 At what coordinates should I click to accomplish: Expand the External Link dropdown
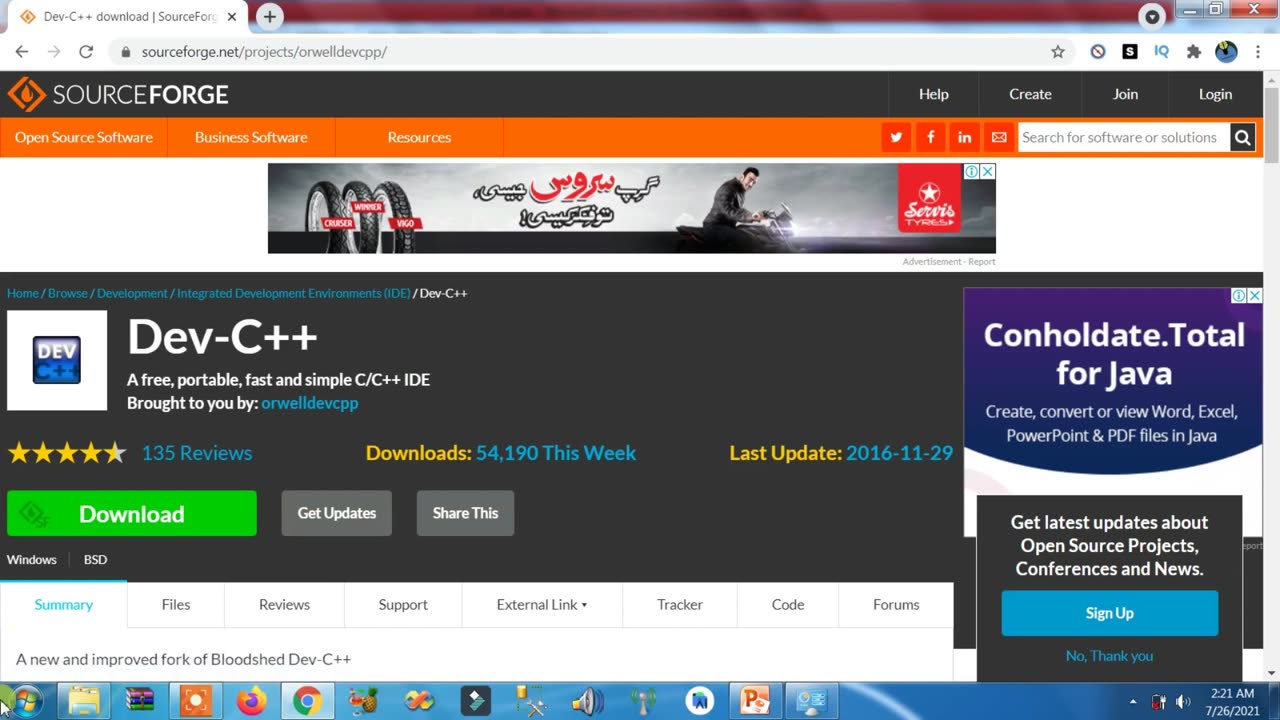click(x=542, y=605)
